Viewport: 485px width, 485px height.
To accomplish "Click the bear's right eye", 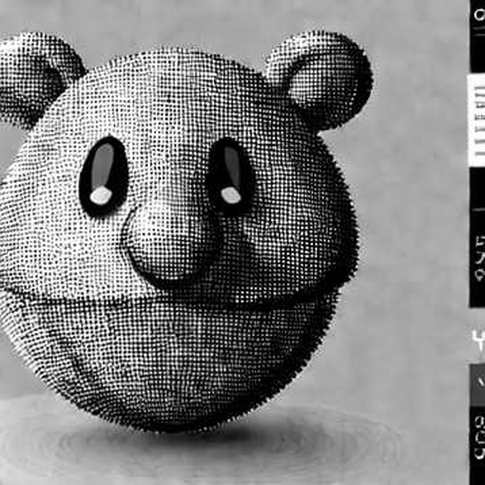I will pyautogui.click(x=230, y=177).
